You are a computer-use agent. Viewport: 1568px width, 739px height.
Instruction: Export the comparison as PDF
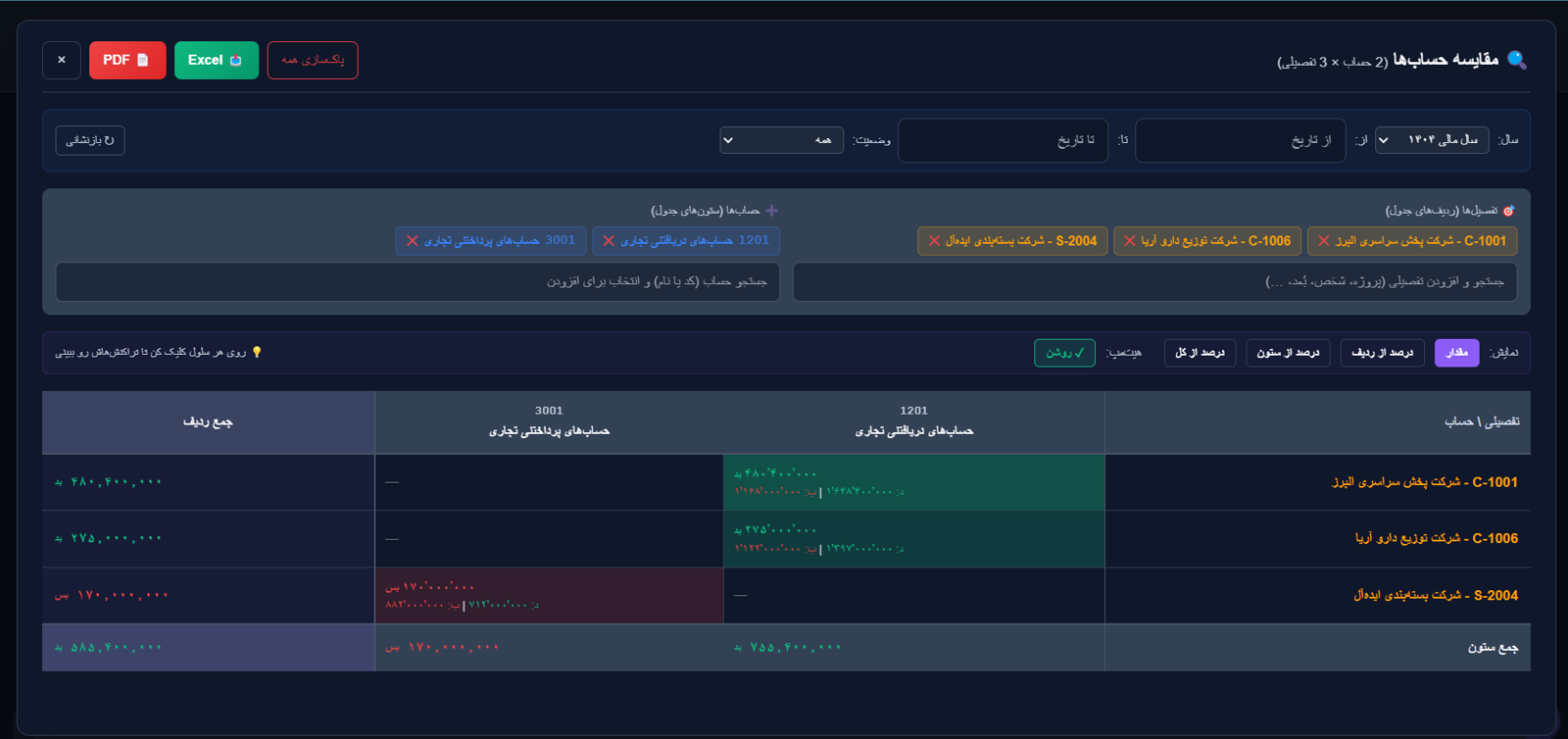coord(127,60)
